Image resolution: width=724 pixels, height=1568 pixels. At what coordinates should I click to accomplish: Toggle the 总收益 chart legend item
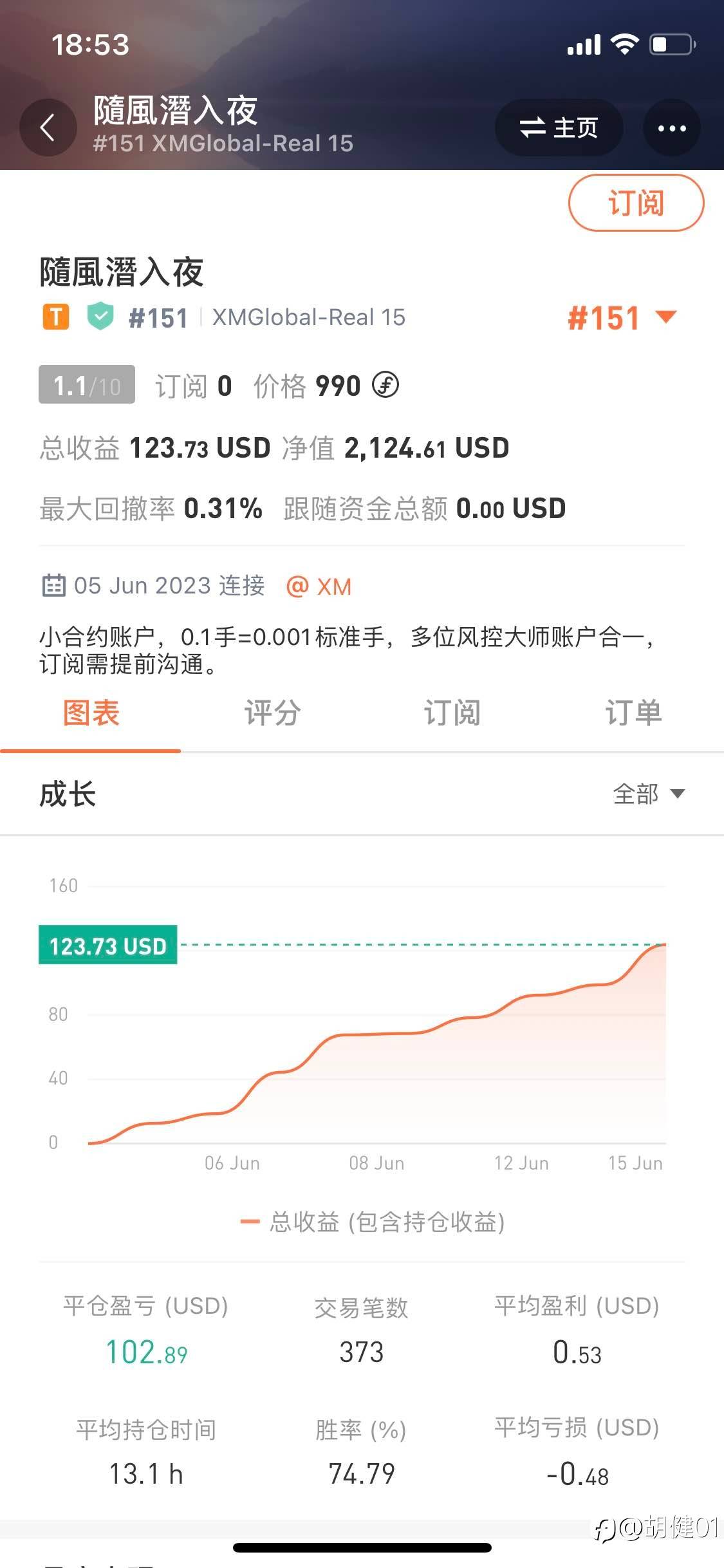click(x=372, y=1222)
